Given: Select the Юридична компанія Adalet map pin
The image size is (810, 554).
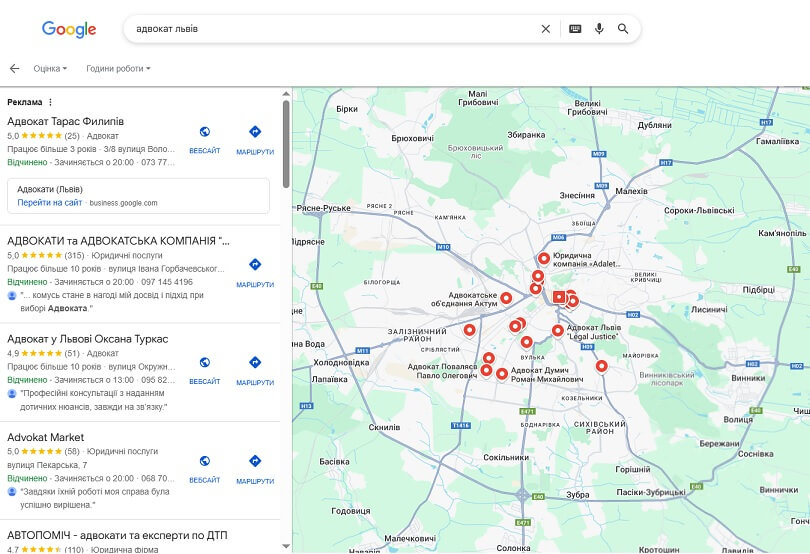Looking at the screenshot, I should point(543,258).
